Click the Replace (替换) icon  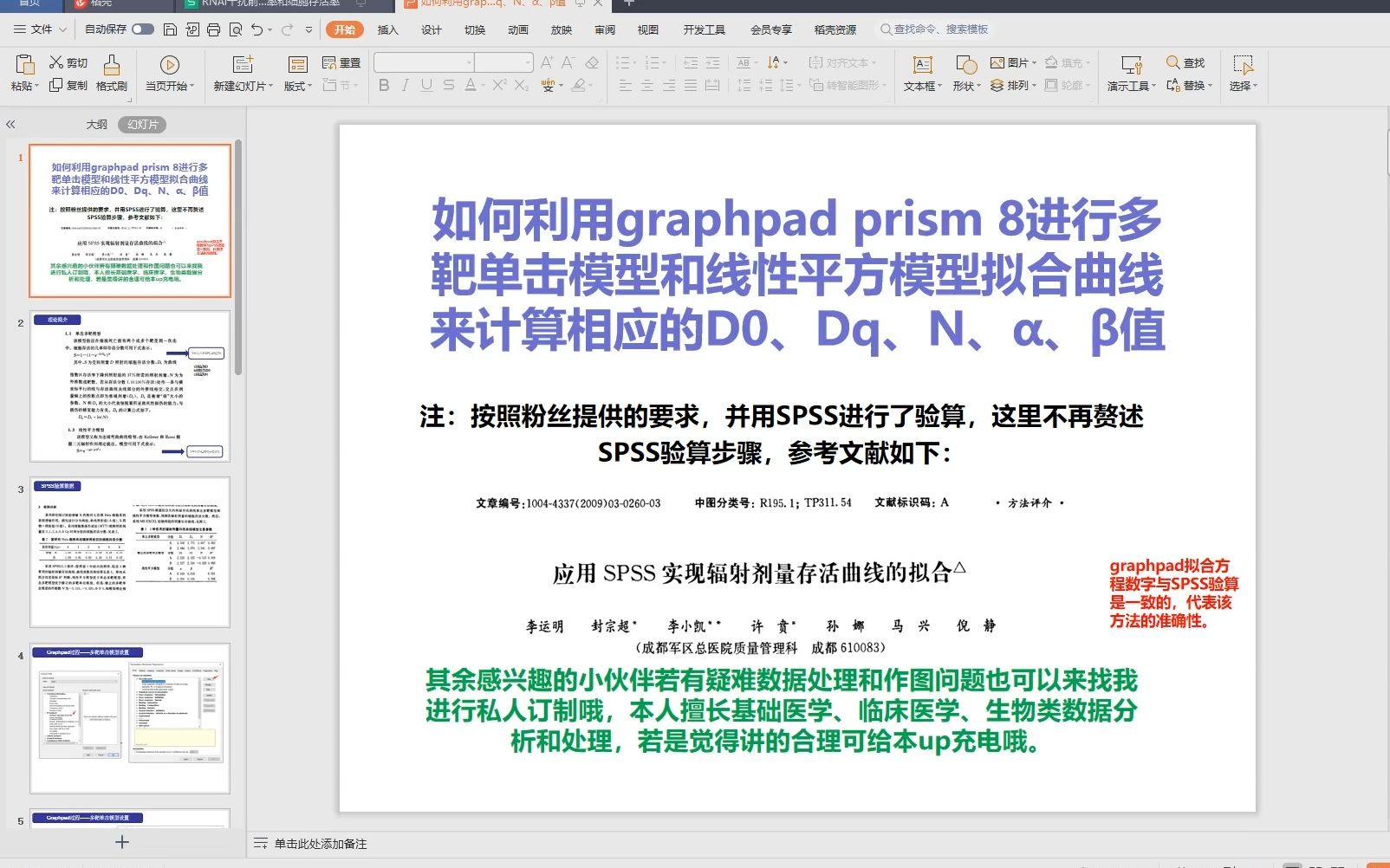(x=1172, y=85)
